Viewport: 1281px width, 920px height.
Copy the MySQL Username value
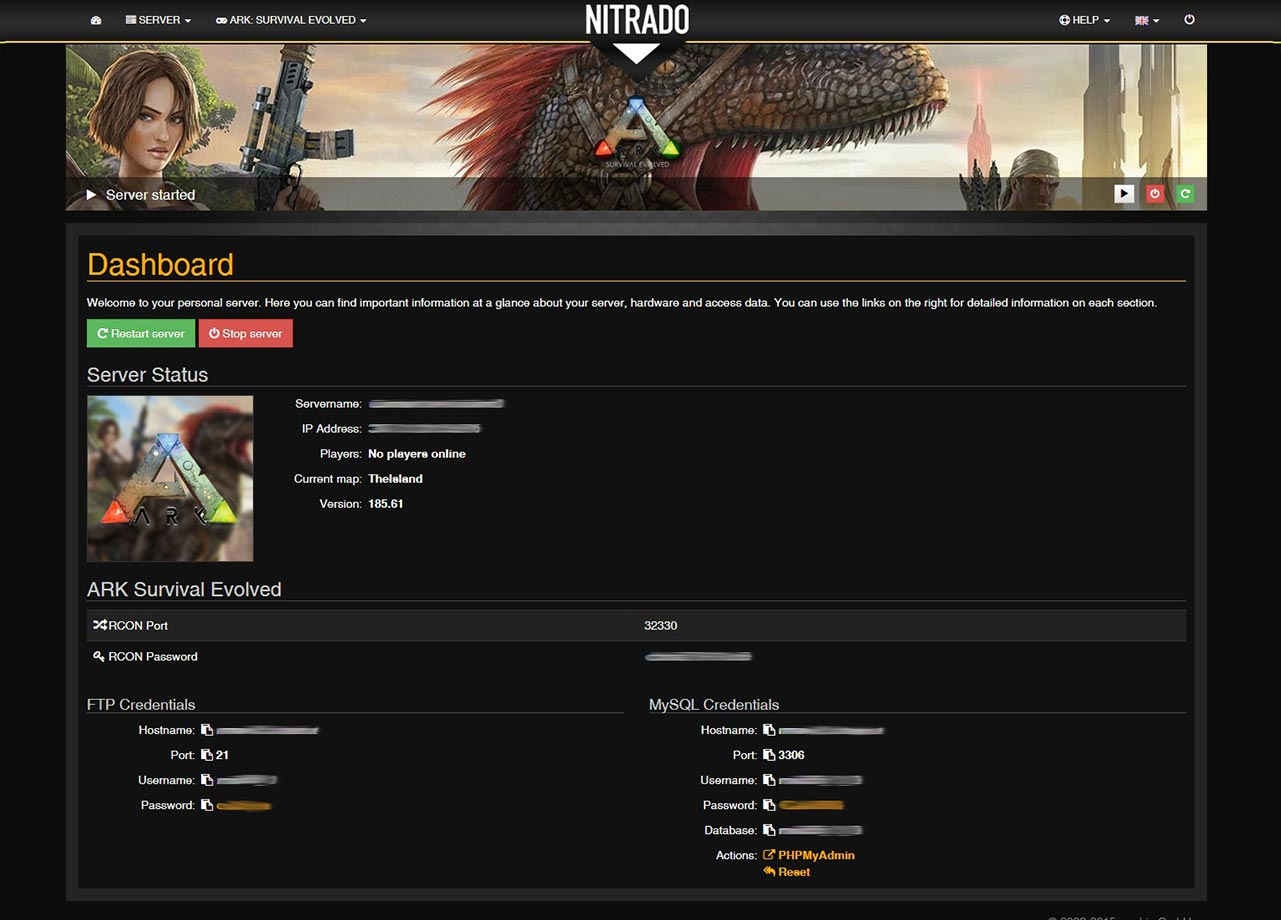769,781
